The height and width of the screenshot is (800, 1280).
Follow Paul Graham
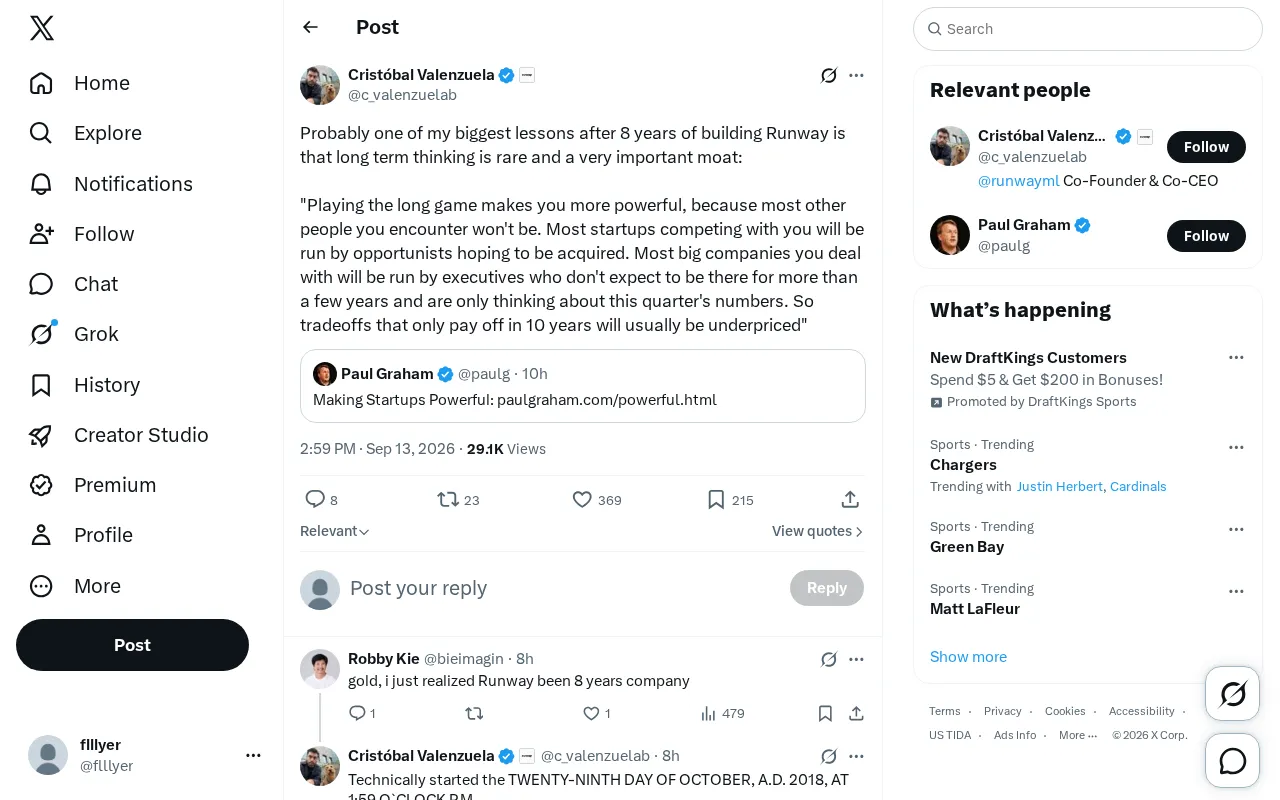click(x=1206, y=236)
